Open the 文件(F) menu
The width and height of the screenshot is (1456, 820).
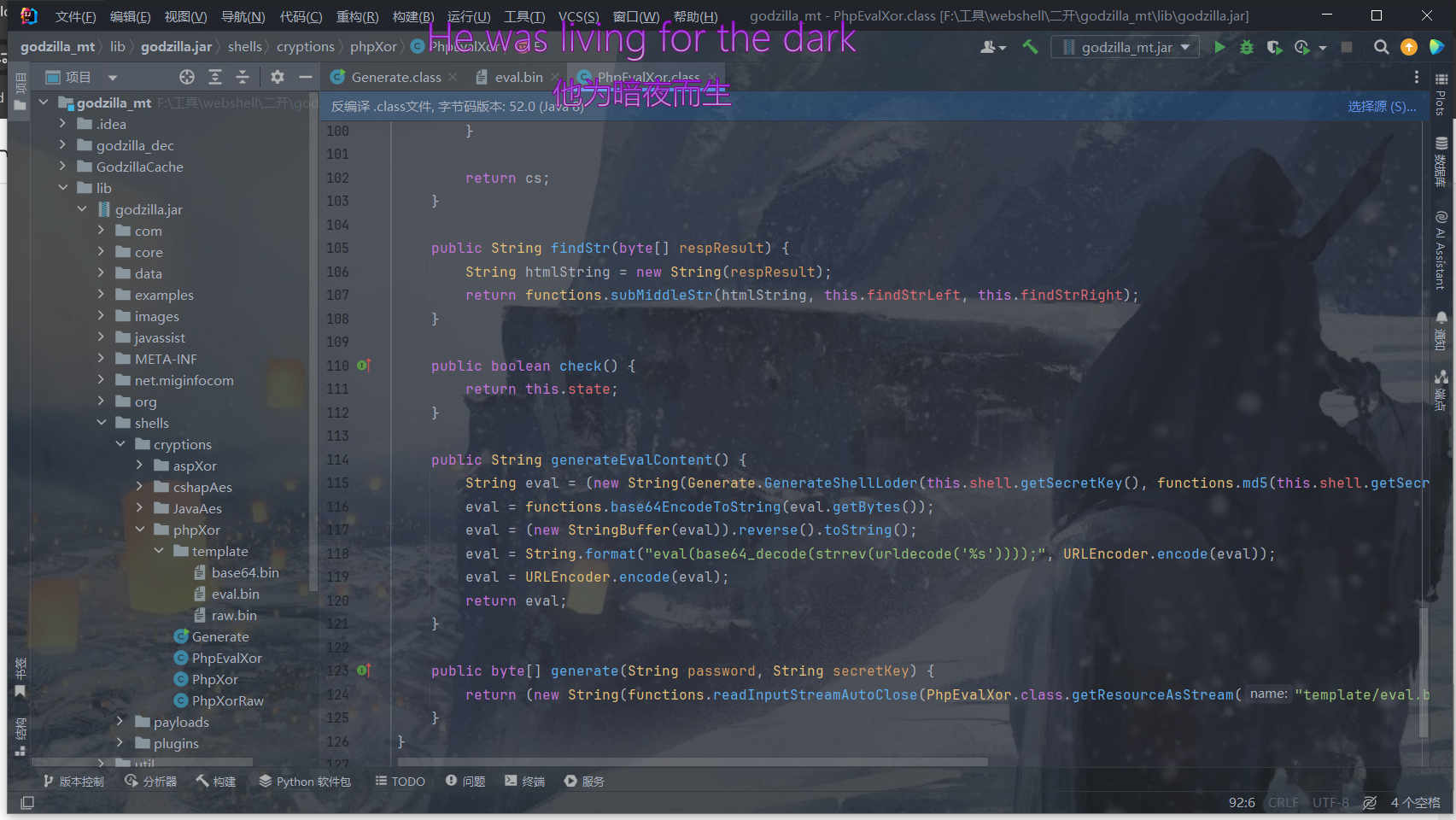coord(75,16)
